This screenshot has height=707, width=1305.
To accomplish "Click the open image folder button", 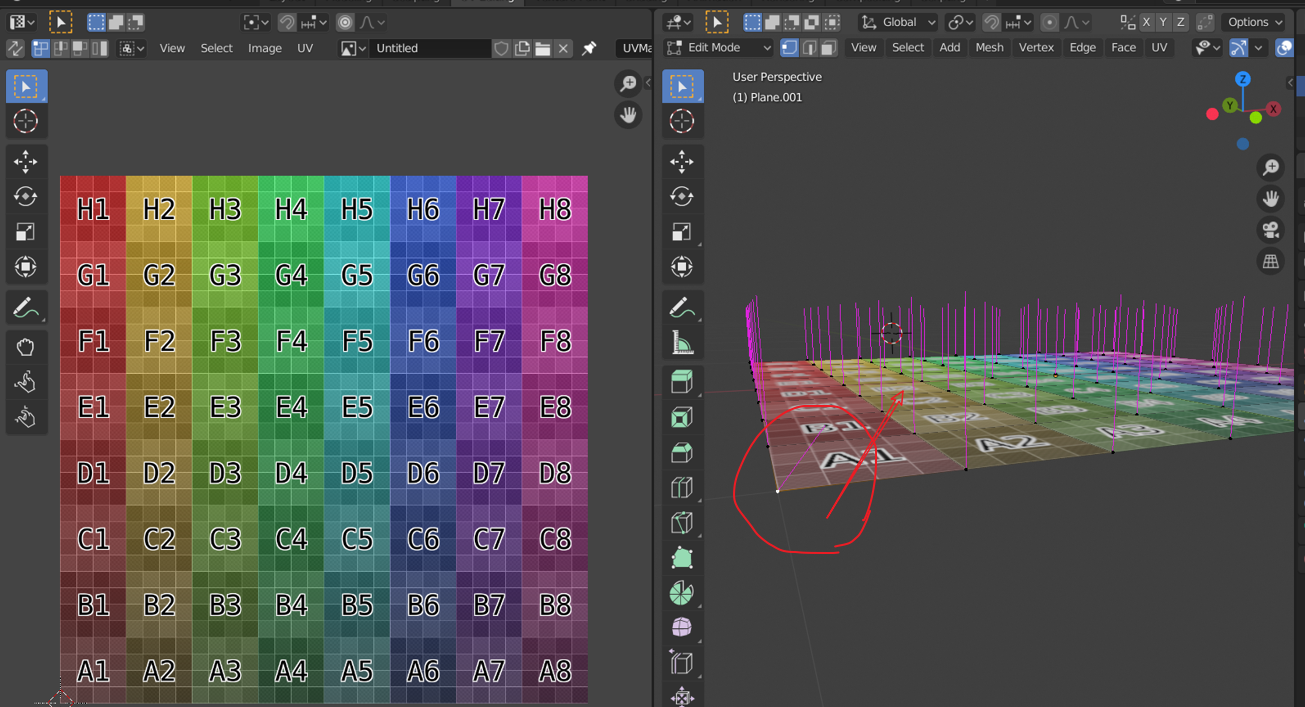I will [542, 48].
